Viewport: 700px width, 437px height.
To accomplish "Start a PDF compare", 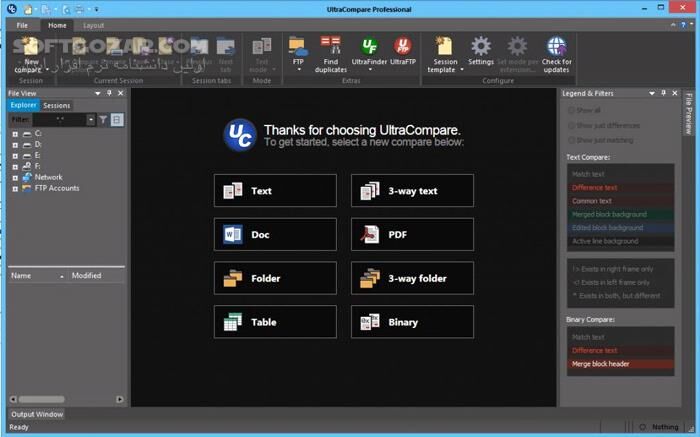I will (x=412, y=234).
